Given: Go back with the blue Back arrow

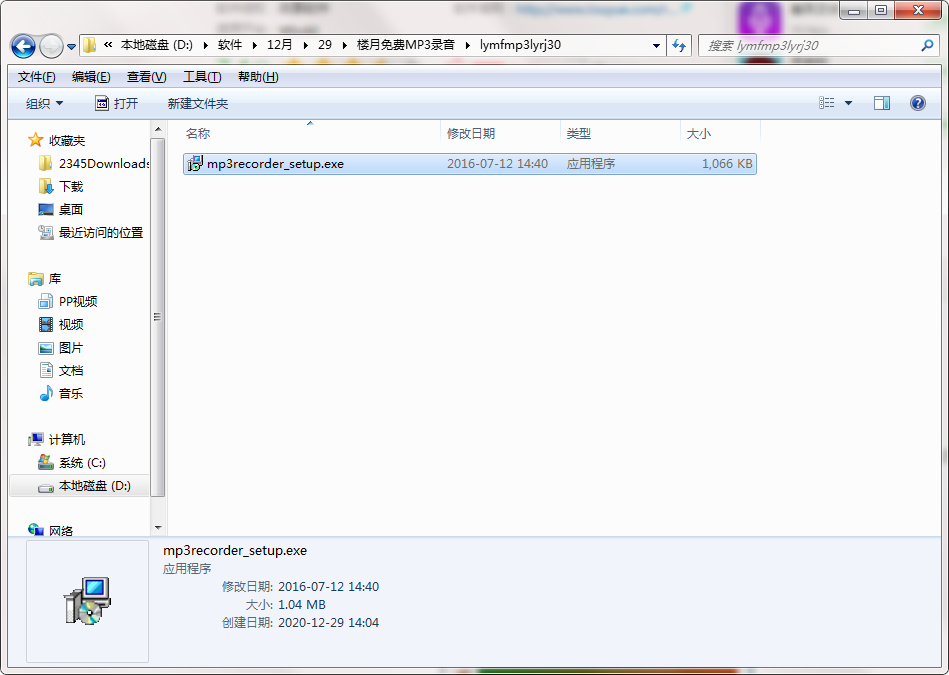Looking at the screenshot, I should (x=23, y=46).
